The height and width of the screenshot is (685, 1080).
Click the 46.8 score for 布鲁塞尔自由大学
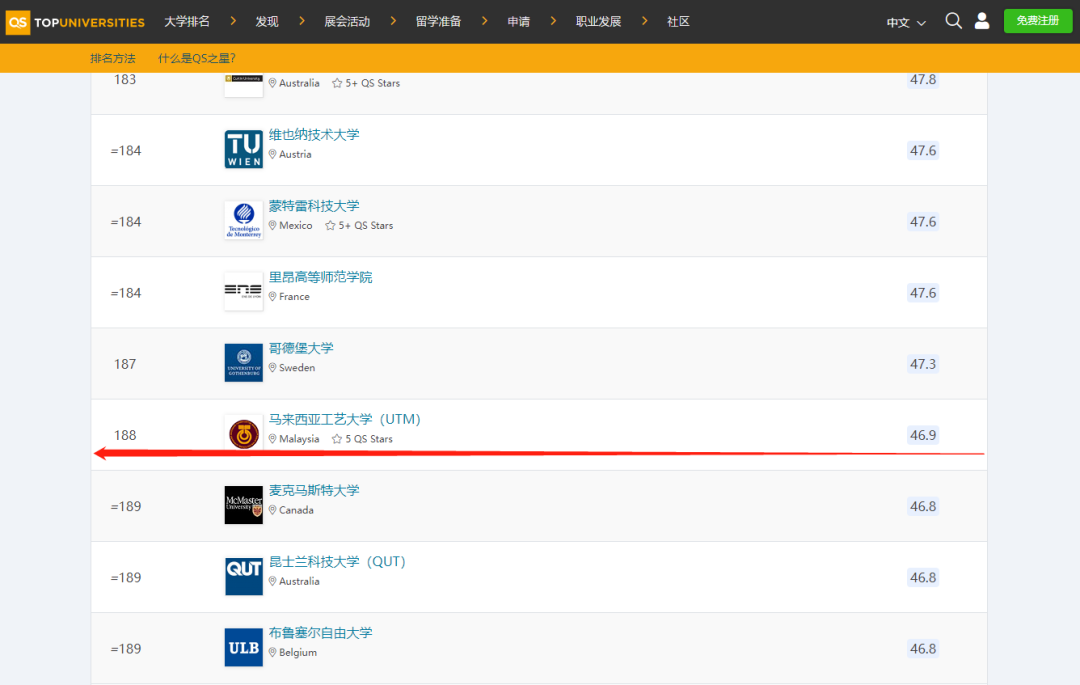click(x=923, y=649)
